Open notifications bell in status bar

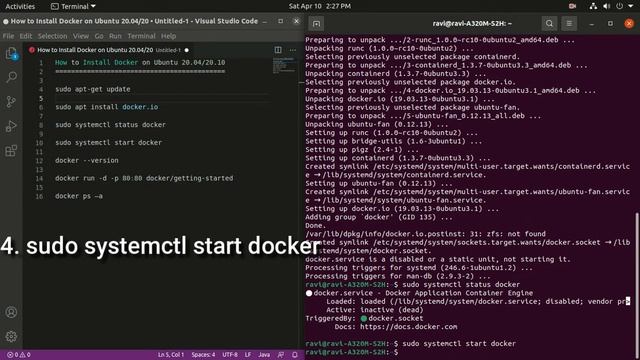tap(295, 355)
